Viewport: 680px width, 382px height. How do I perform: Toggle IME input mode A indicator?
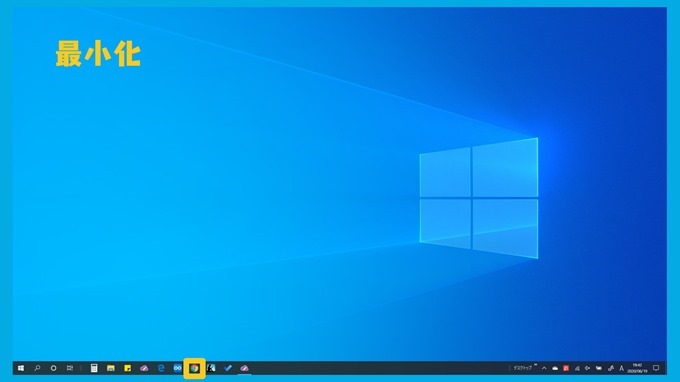(621, 368)
